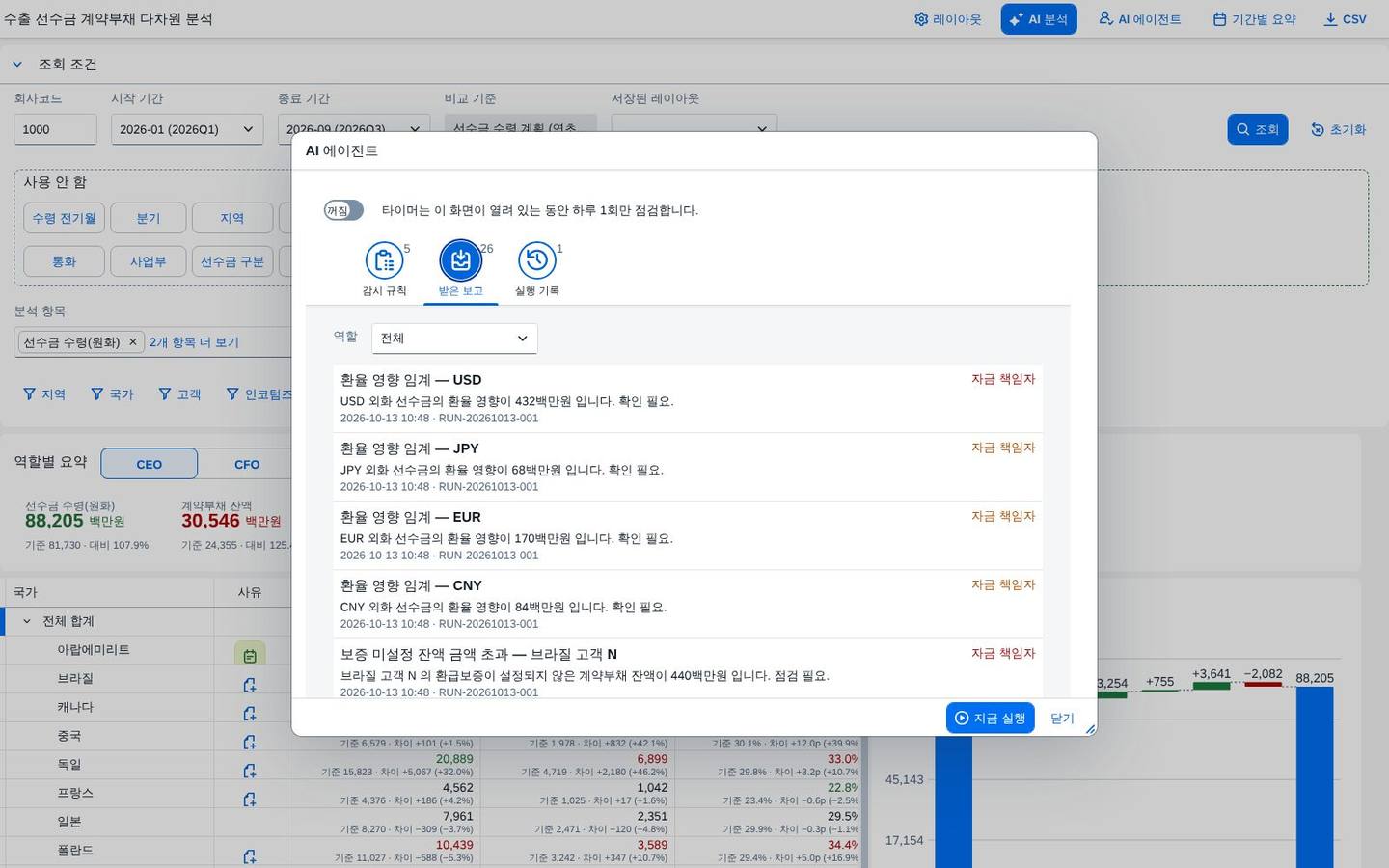Image resolution: width=1389 pixels, height=868 pixels.
Task: Switch to the 감시 규칙 tab
Action: (x=384, y=269)
